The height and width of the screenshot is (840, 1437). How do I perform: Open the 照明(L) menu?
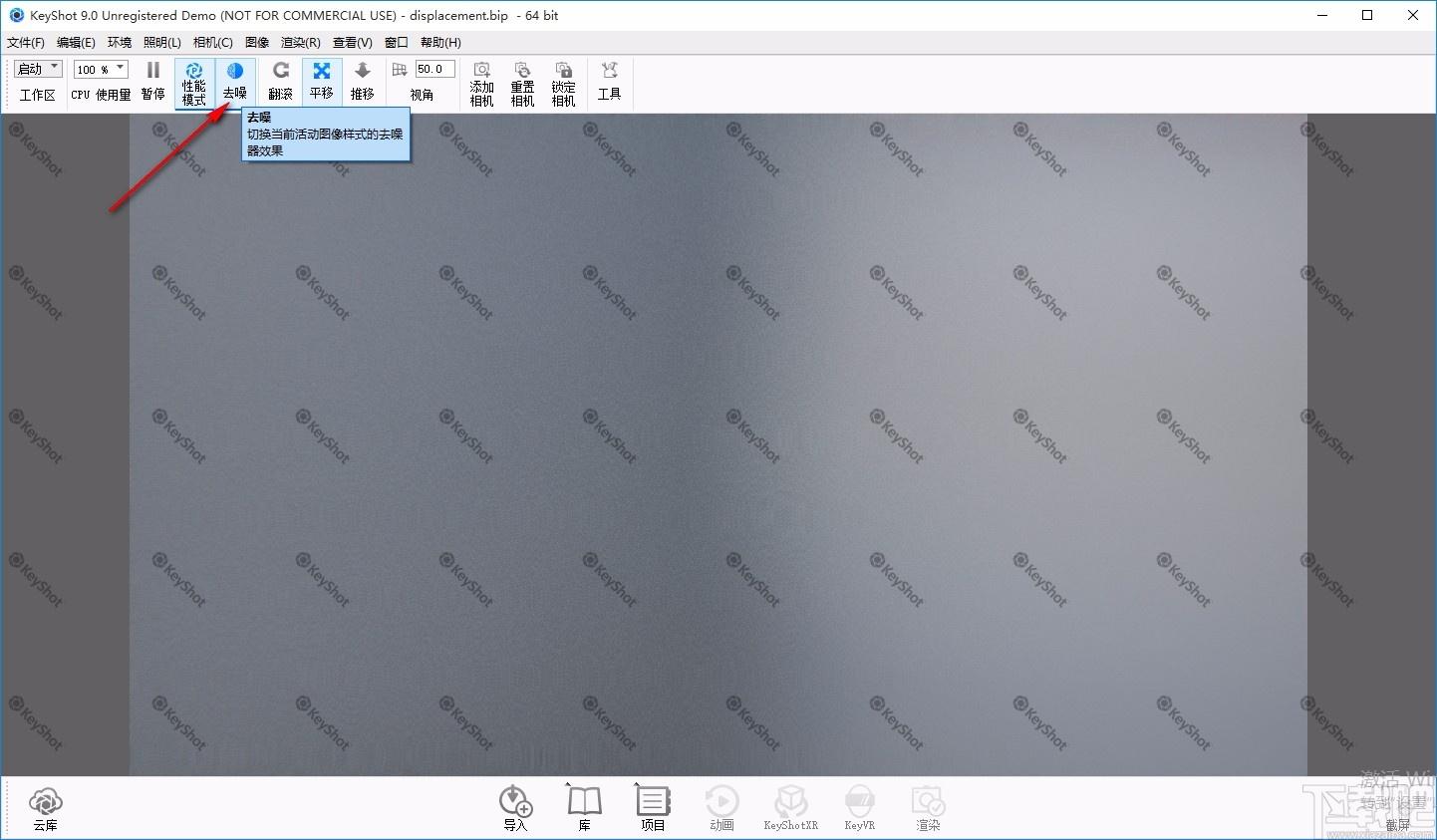162,42
